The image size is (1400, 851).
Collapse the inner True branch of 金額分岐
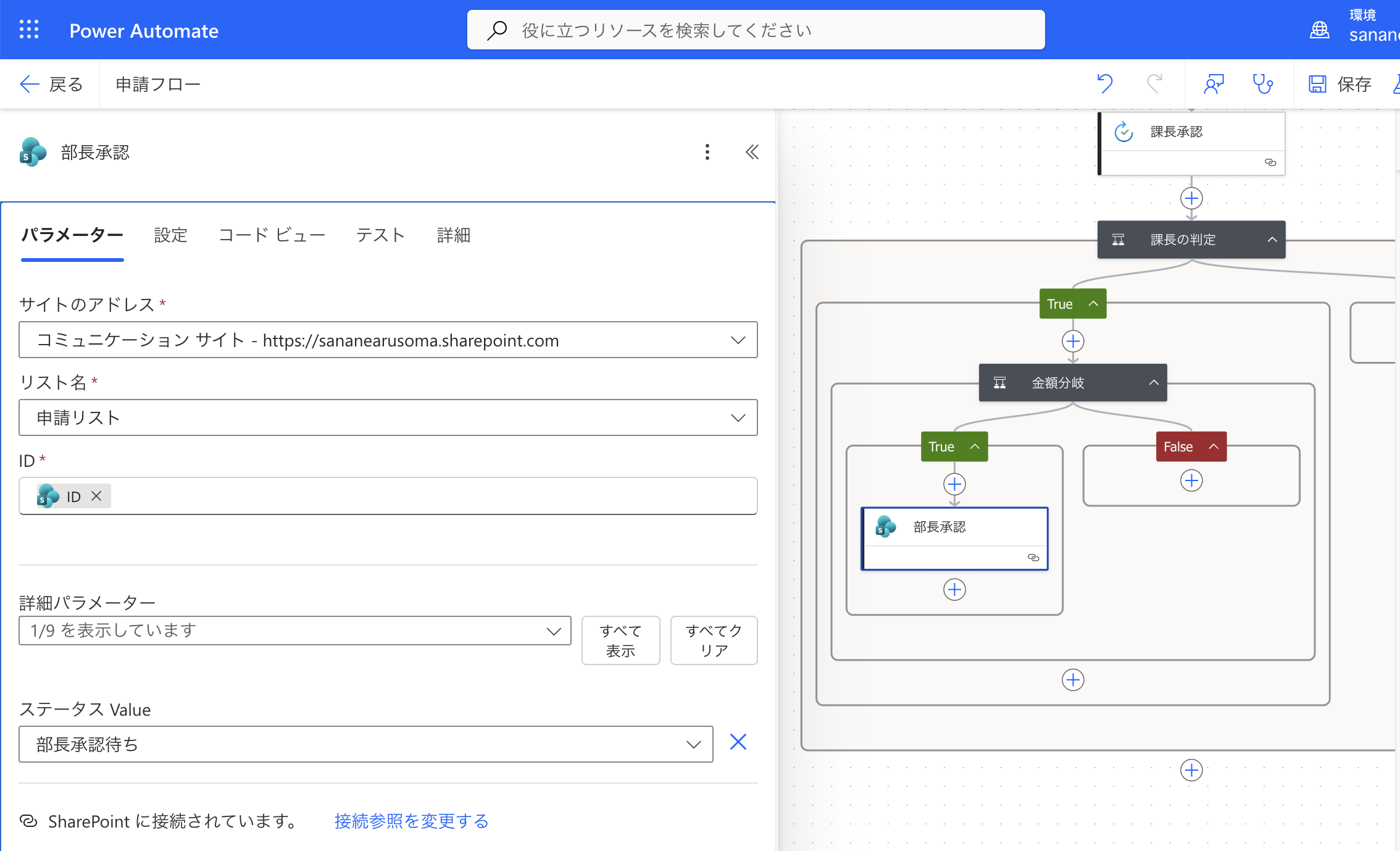[975, 446]
